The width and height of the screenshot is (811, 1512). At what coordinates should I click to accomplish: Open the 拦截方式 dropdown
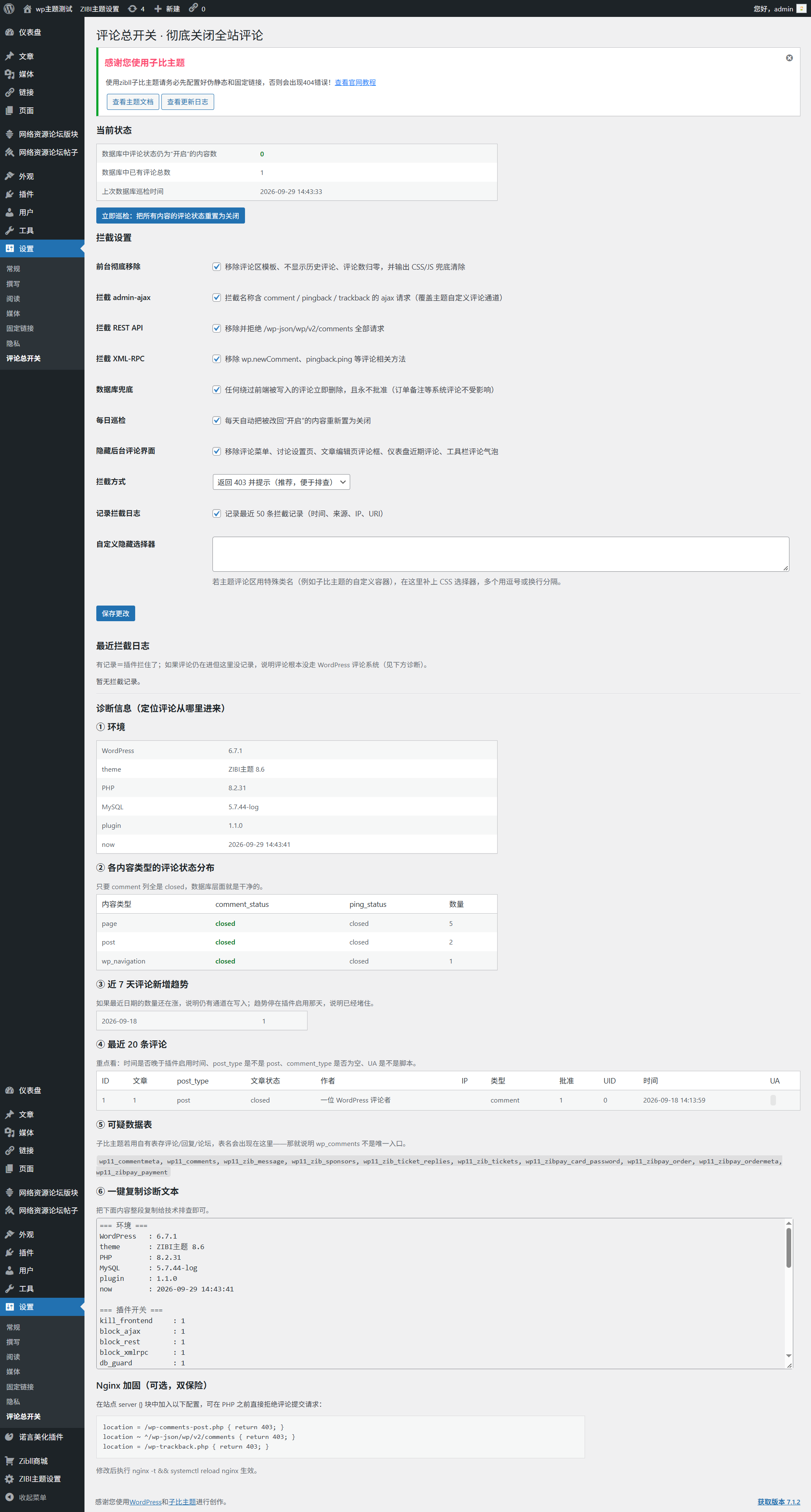tap(281, 482)
